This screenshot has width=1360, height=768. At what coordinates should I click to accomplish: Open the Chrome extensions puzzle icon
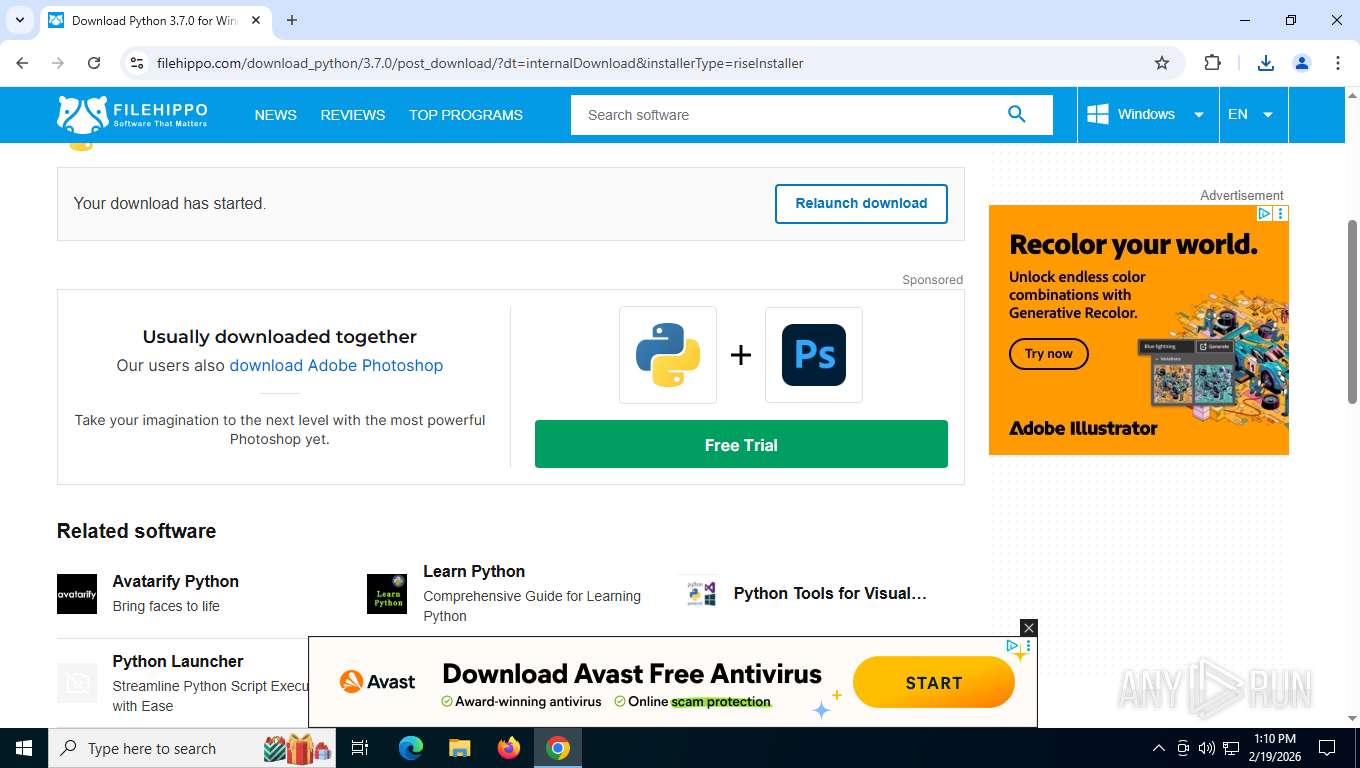coord(1212,63)
